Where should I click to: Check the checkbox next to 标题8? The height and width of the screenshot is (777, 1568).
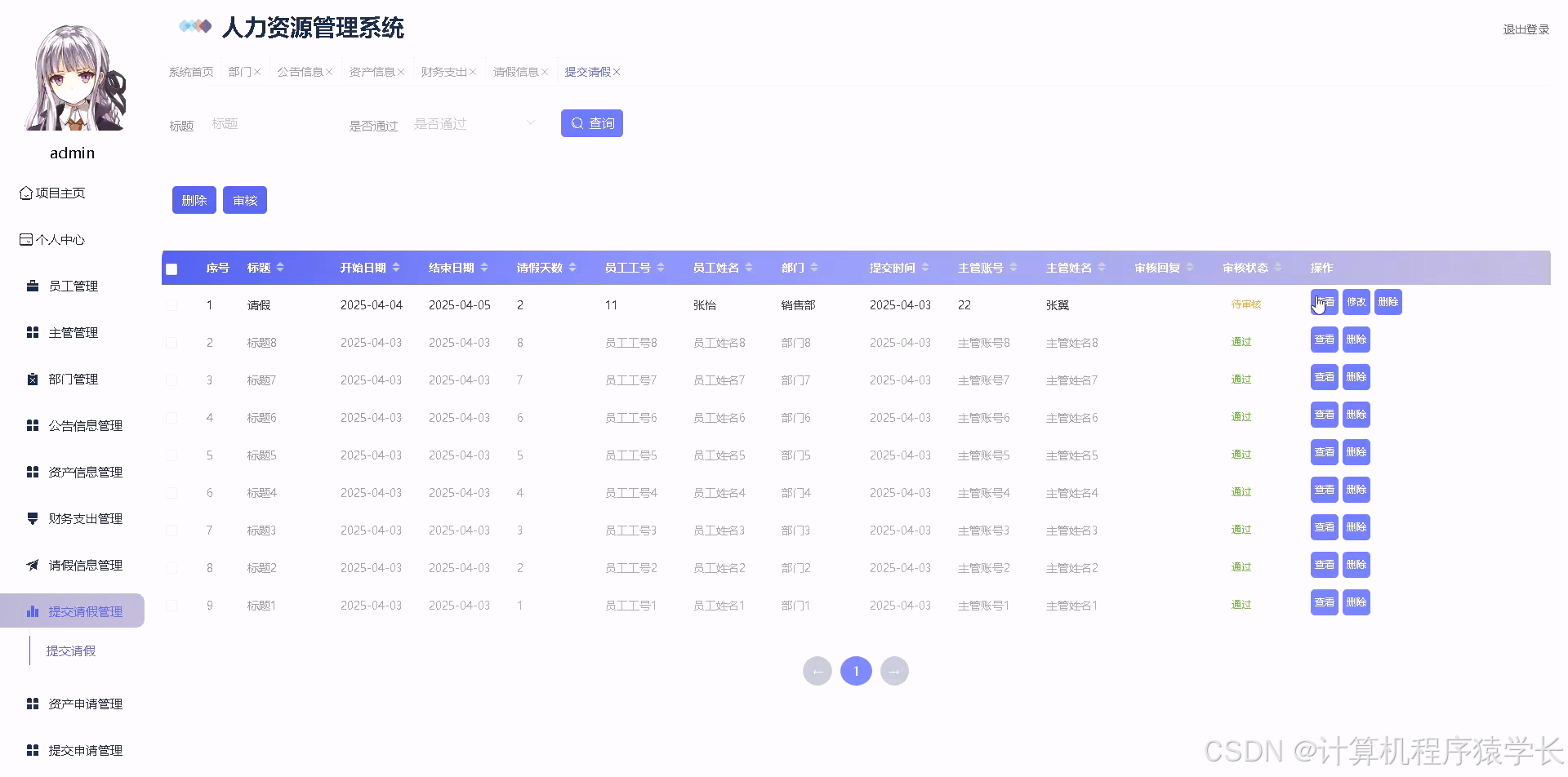pyautogui.click(x=171, y=342)
